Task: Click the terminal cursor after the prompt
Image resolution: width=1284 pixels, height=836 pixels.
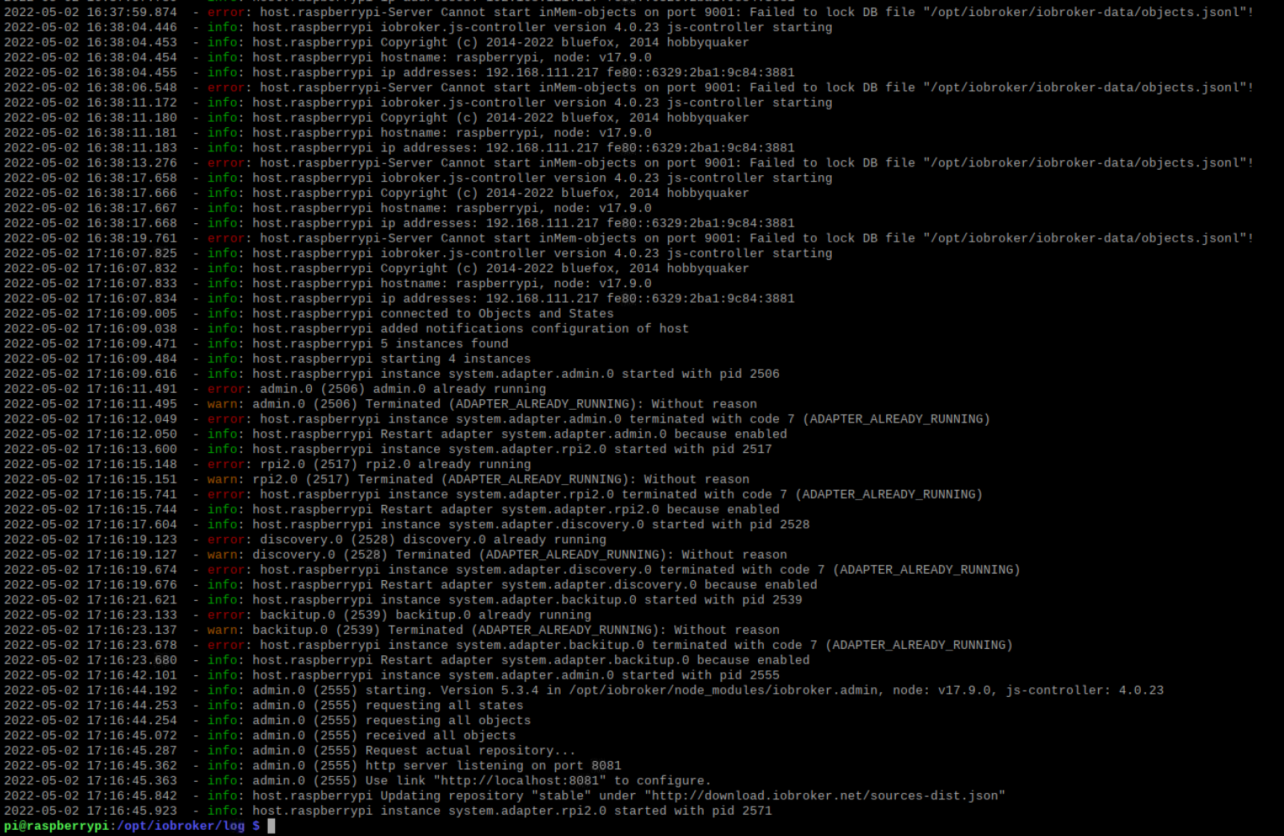Action: tap(271, 826)
